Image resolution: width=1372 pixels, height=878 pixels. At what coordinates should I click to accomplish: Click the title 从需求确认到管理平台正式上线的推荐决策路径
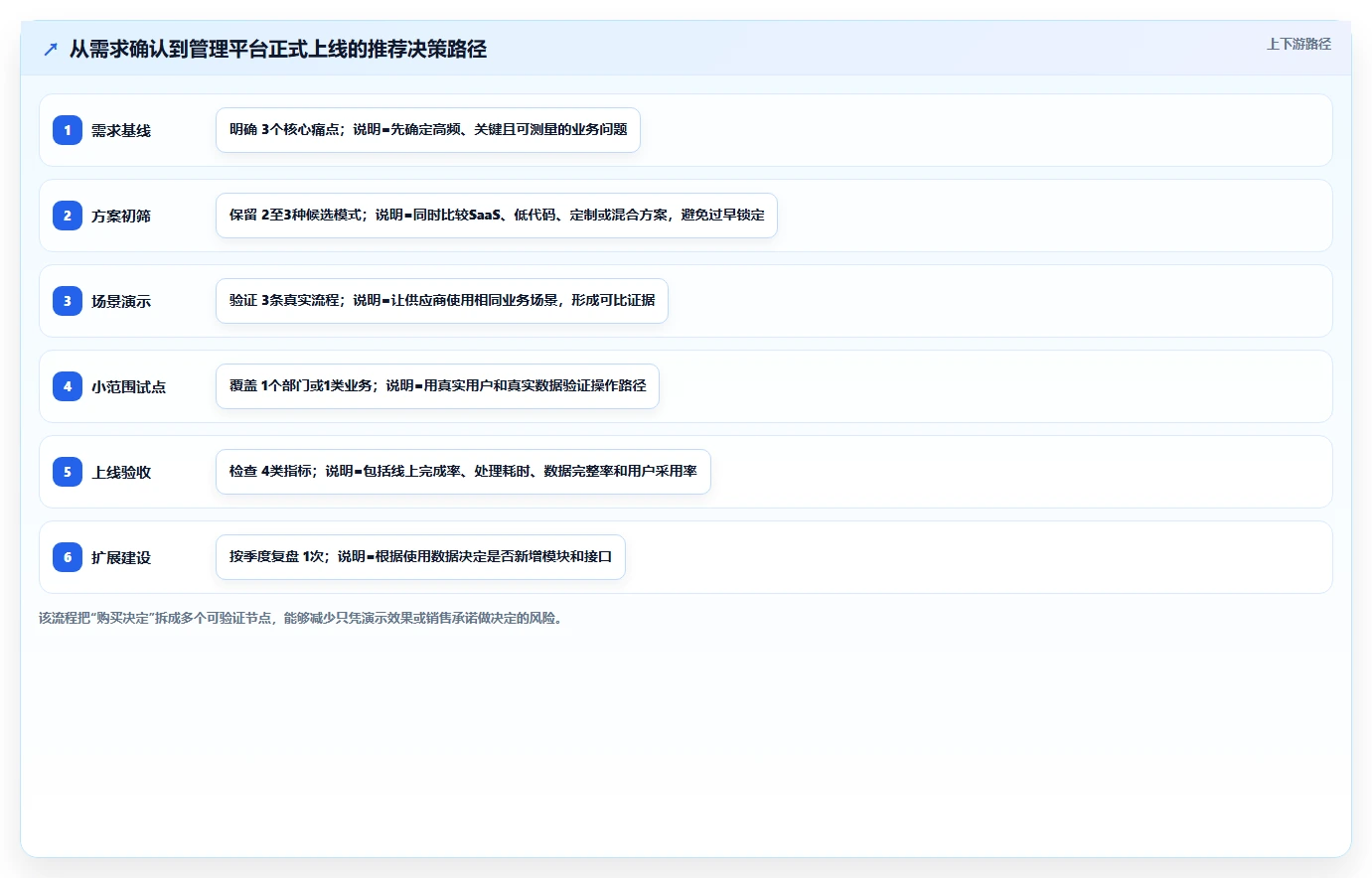coord(278,49)
